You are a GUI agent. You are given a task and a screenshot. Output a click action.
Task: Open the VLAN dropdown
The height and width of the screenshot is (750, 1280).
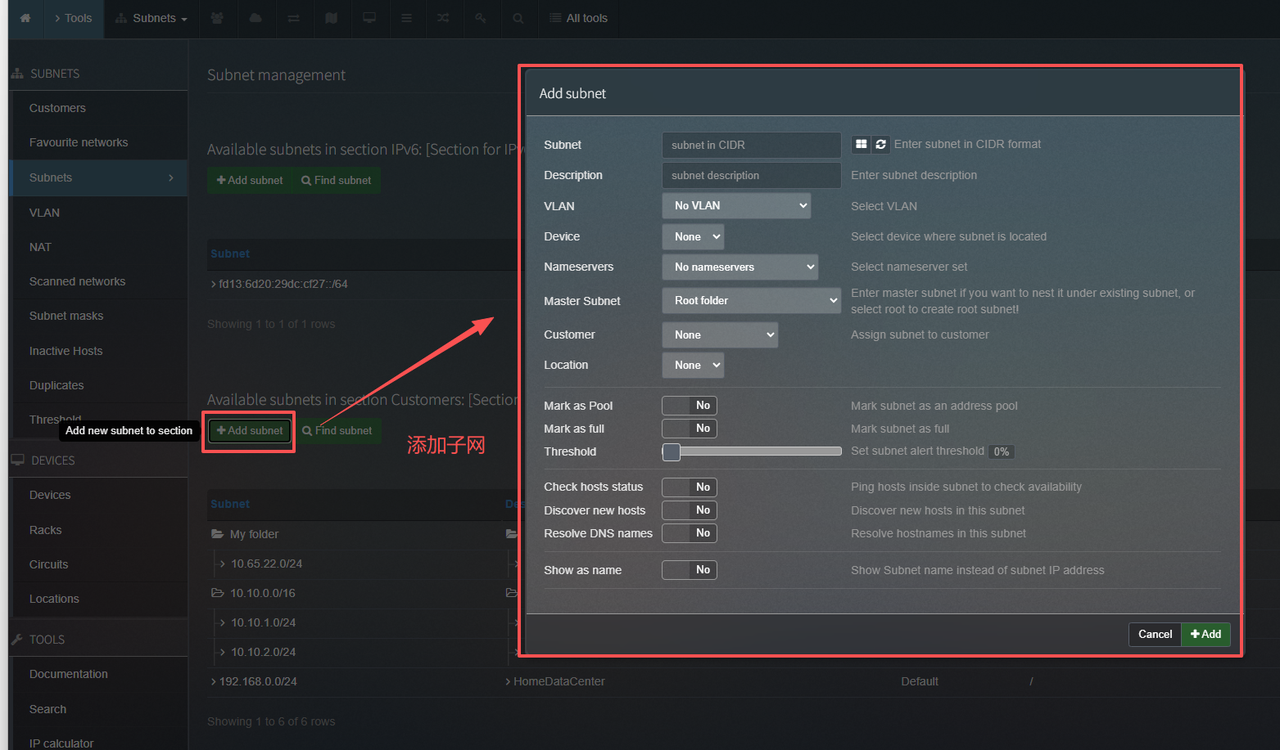tap(736, 206)
